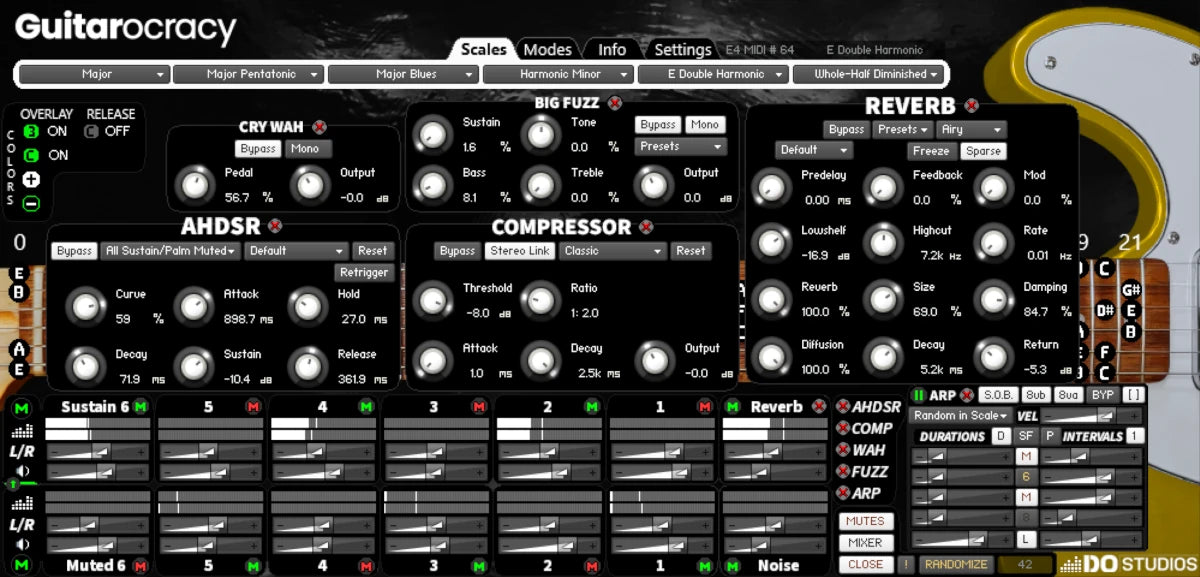Click red X on the Reverb mixer channel

pyautogui.click(x=820, y=407)
